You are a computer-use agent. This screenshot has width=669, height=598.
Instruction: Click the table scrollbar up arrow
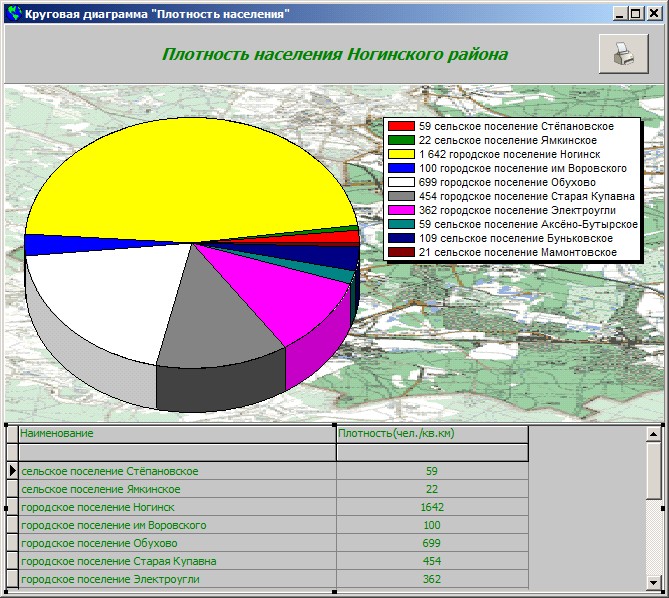pos(654,433)
